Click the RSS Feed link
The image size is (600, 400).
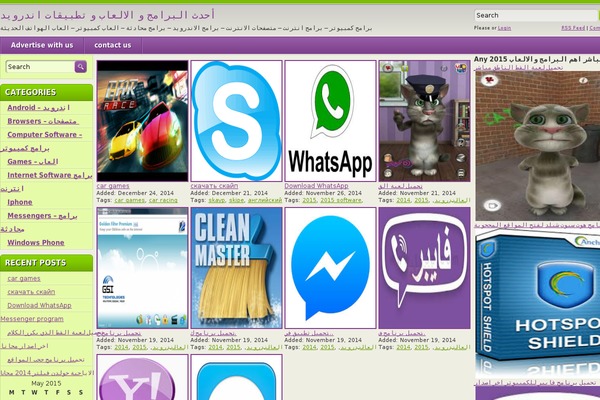click(573, 28)
